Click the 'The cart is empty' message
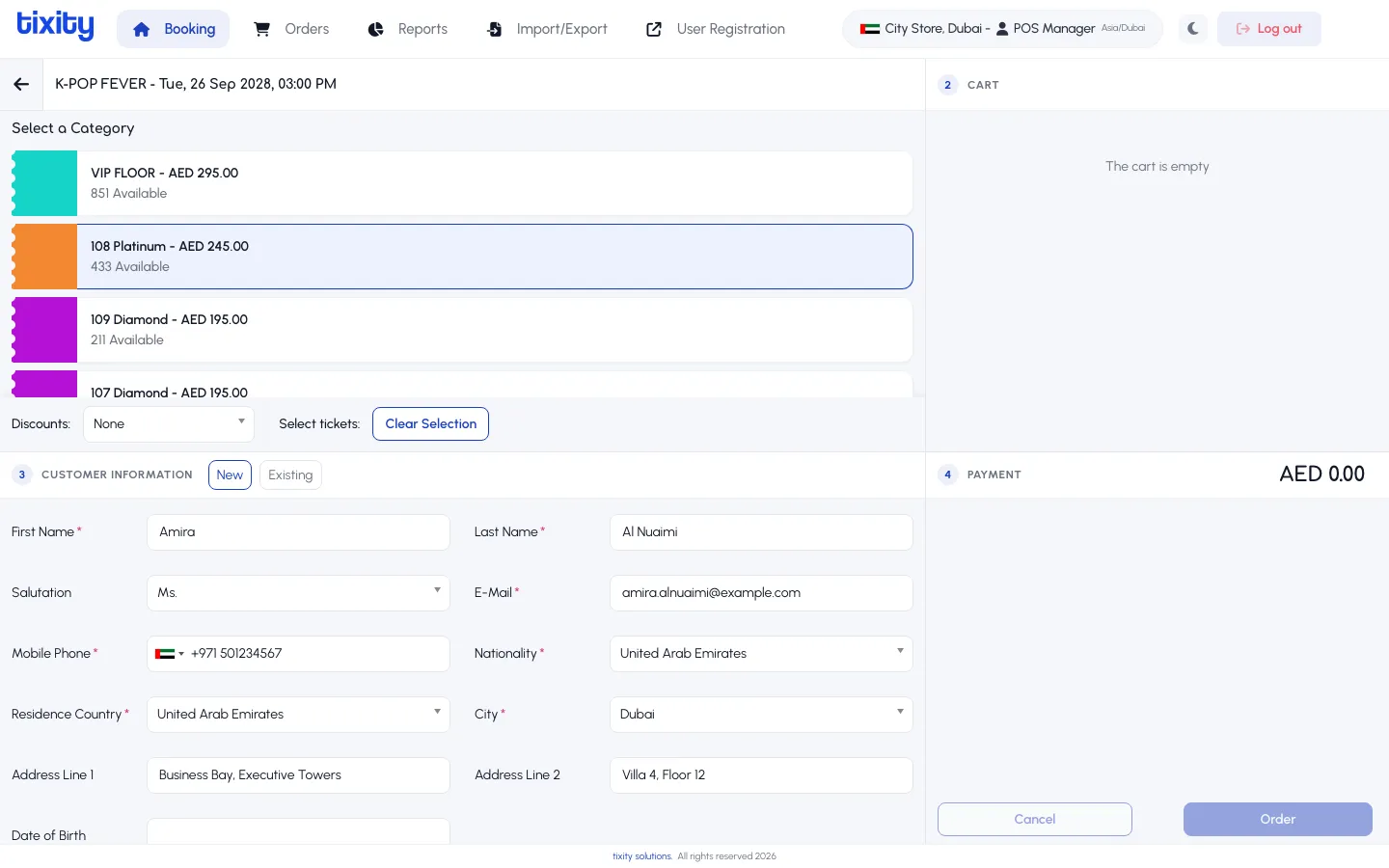This screenshot has width=1389, height=868. 1157,167
